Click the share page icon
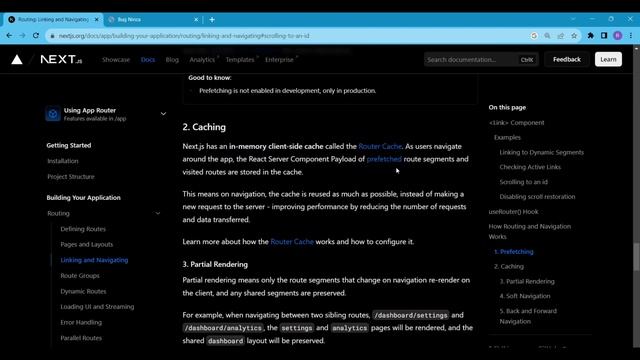 tap(561, 36)
